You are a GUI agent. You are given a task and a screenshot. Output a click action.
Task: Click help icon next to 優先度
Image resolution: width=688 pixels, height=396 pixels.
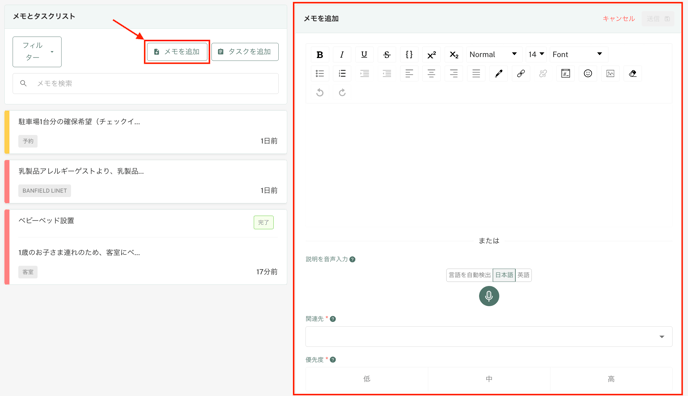click(x=333, y=360)
